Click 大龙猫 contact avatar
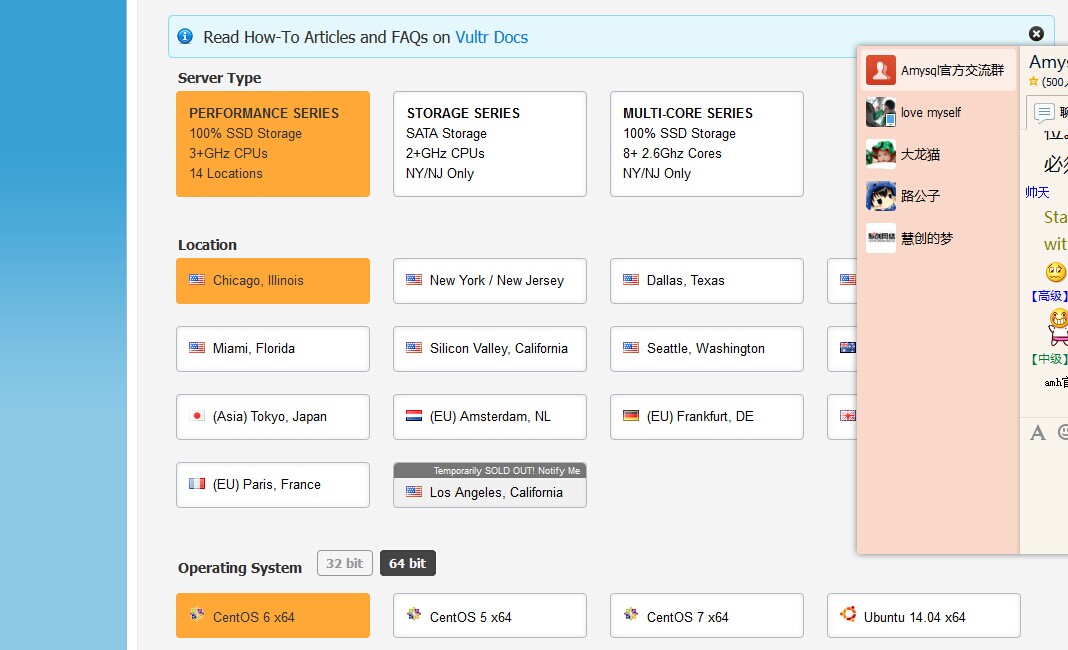The width and height of the screenshot is (1068, 650). 881,154
